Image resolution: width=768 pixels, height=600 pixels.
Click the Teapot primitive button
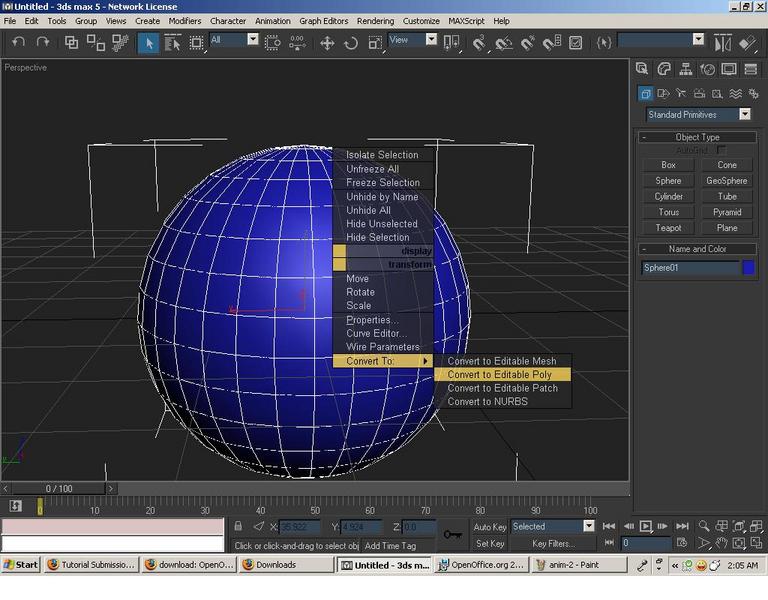[668, 228]
